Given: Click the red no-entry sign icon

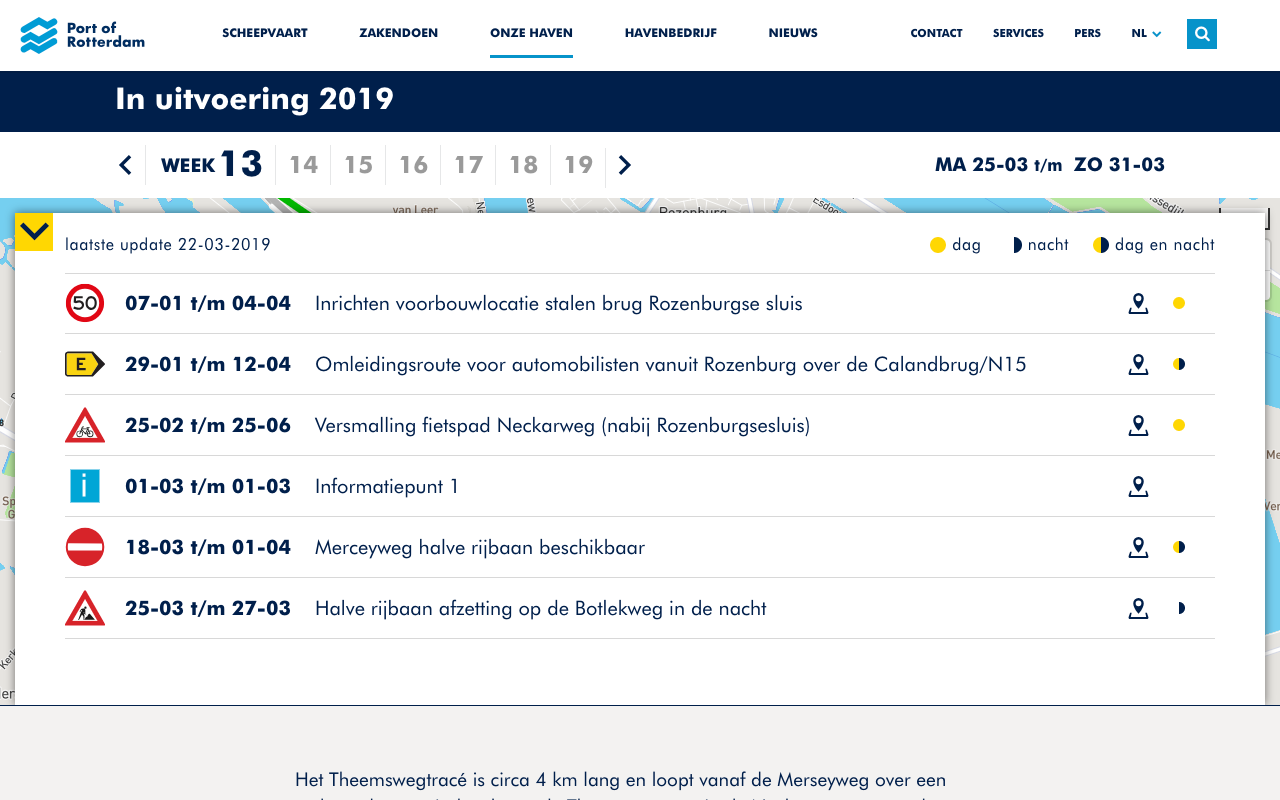Looking at the screenshot, I should [x=85, y=547].
